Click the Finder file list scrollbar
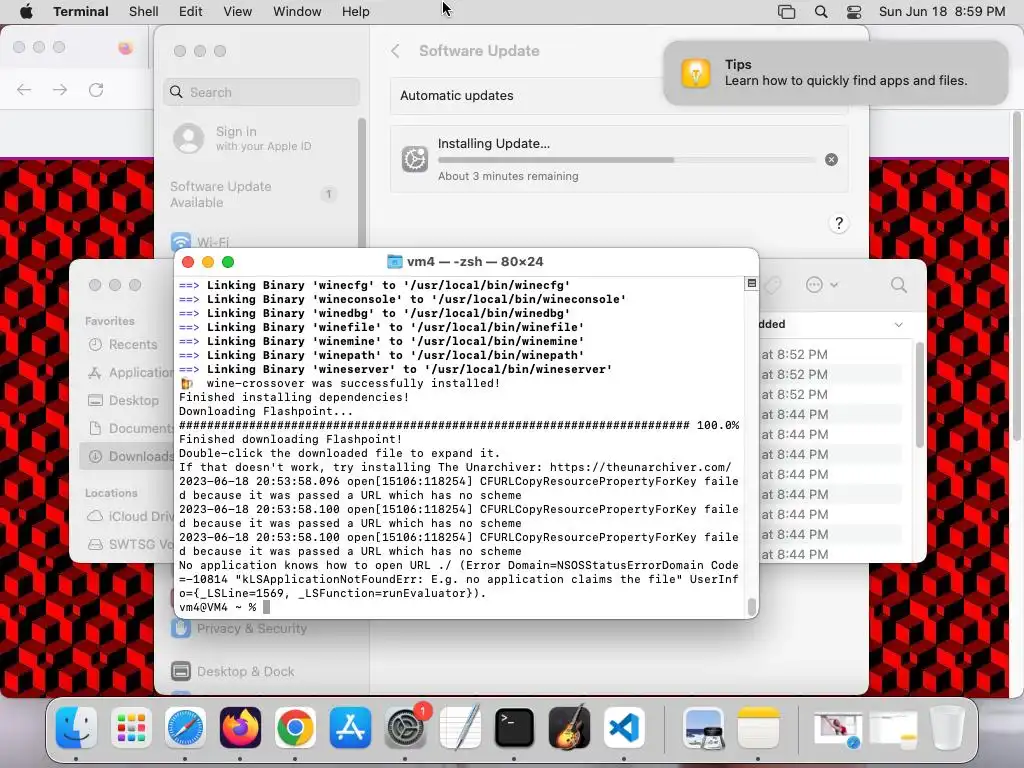This screenshot has height=768, width=1024. pos(920,395)
